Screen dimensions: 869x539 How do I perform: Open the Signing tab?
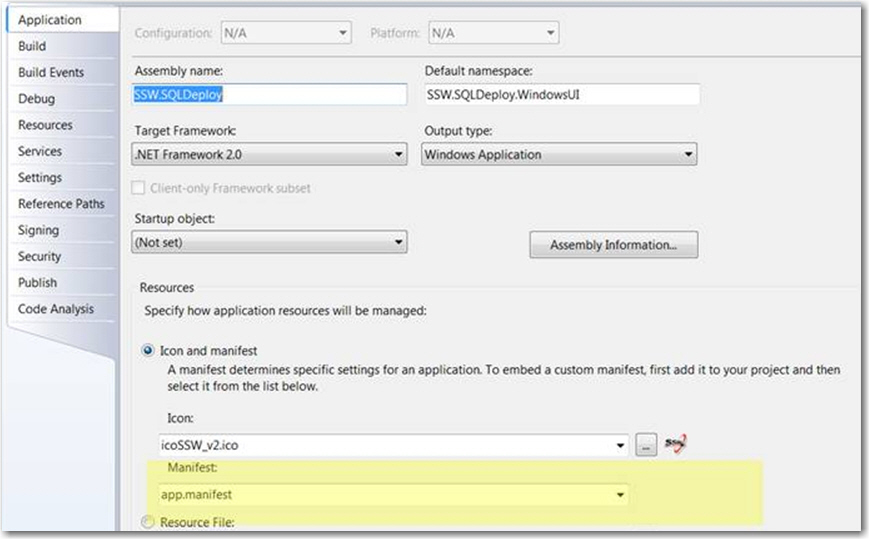[x=38, y=230]
